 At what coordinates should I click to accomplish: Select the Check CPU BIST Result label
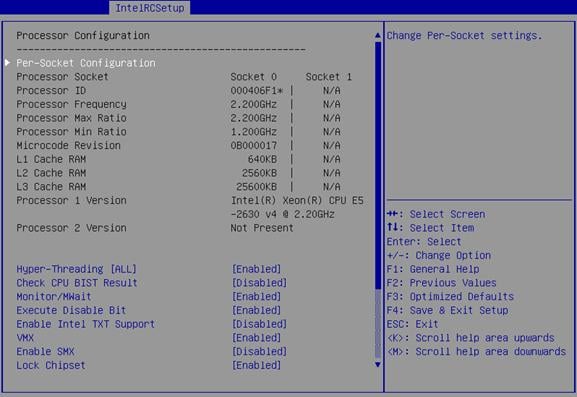77,283
